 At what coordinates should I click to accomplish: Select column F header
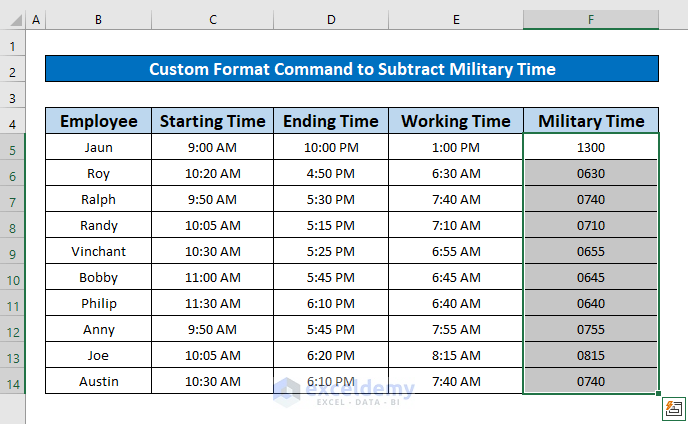coord(591,19)
